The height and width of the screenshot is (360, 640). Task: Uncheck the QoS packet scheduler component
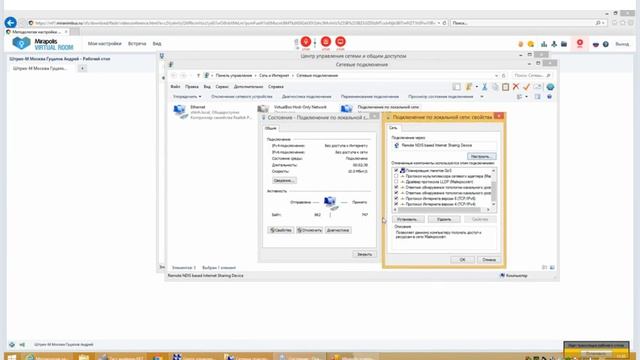[396, 171]
